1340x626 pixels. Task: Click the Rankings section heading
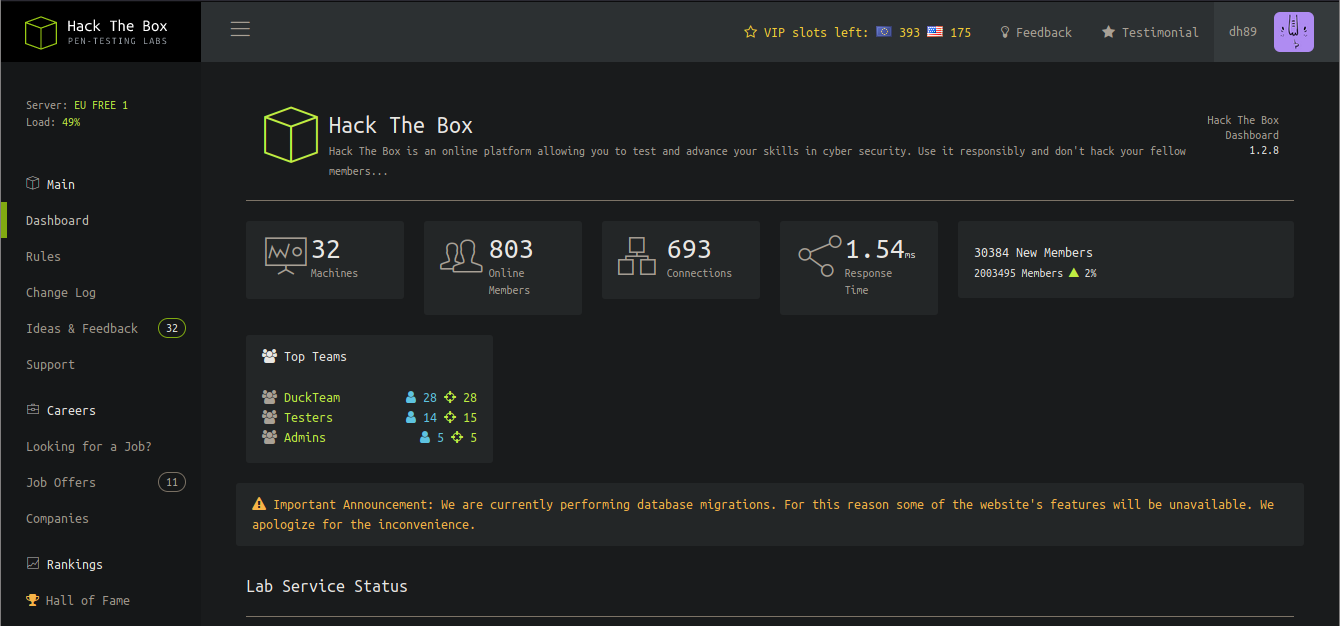pyautogui.click(x=75, y=564)
